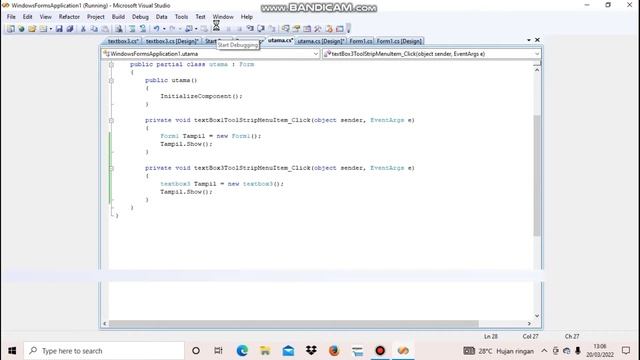Image resolution: width=640 pixels, height=360 pixels.
Task: Click the Paste toolbar icon
Action: pyautogui.click(x=105, y=29)
